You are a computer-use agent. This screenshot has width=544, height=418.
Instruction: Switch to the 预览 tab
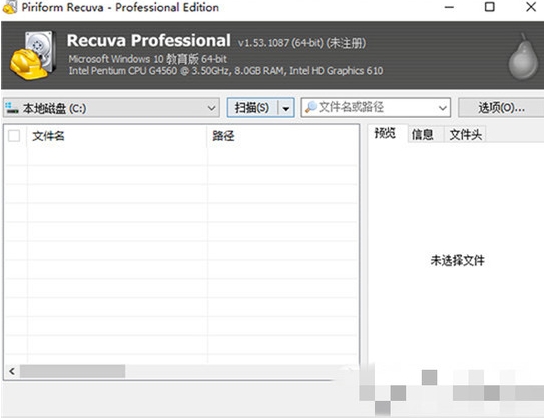pos(385,133)
